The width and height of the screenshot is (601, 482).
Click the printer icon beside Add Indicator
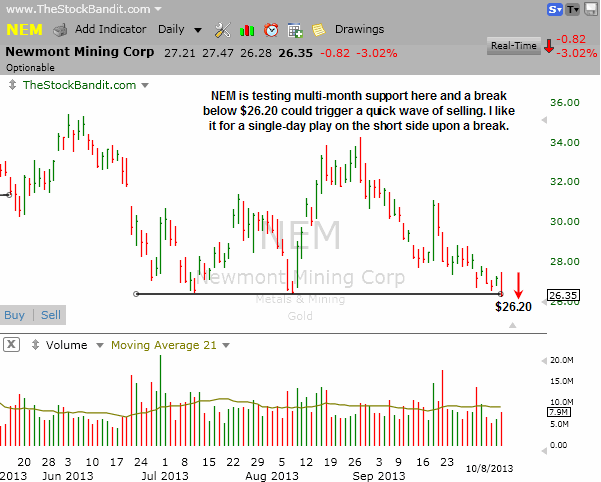60,30
